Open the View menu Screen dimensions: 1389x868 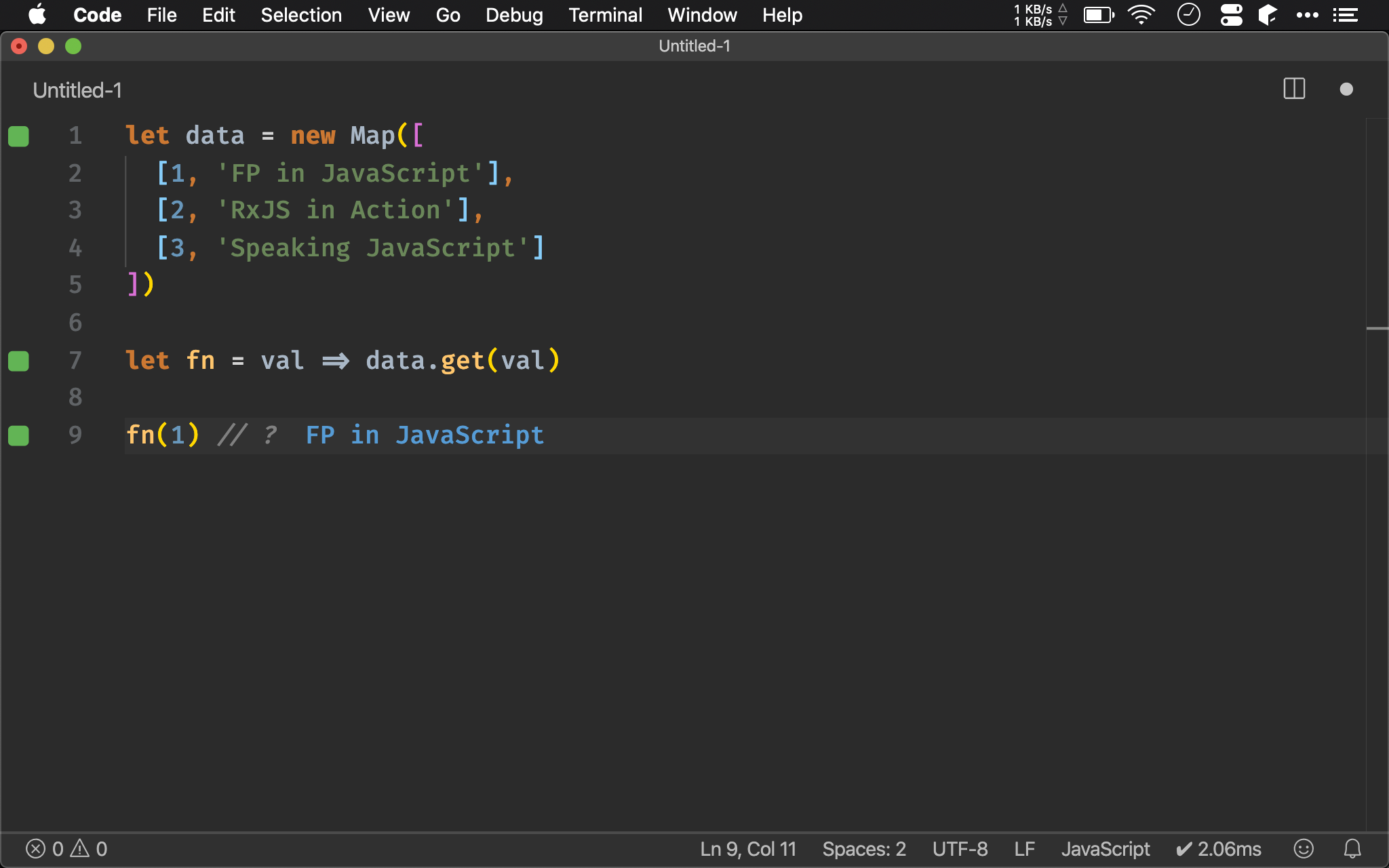pos(389,15)
